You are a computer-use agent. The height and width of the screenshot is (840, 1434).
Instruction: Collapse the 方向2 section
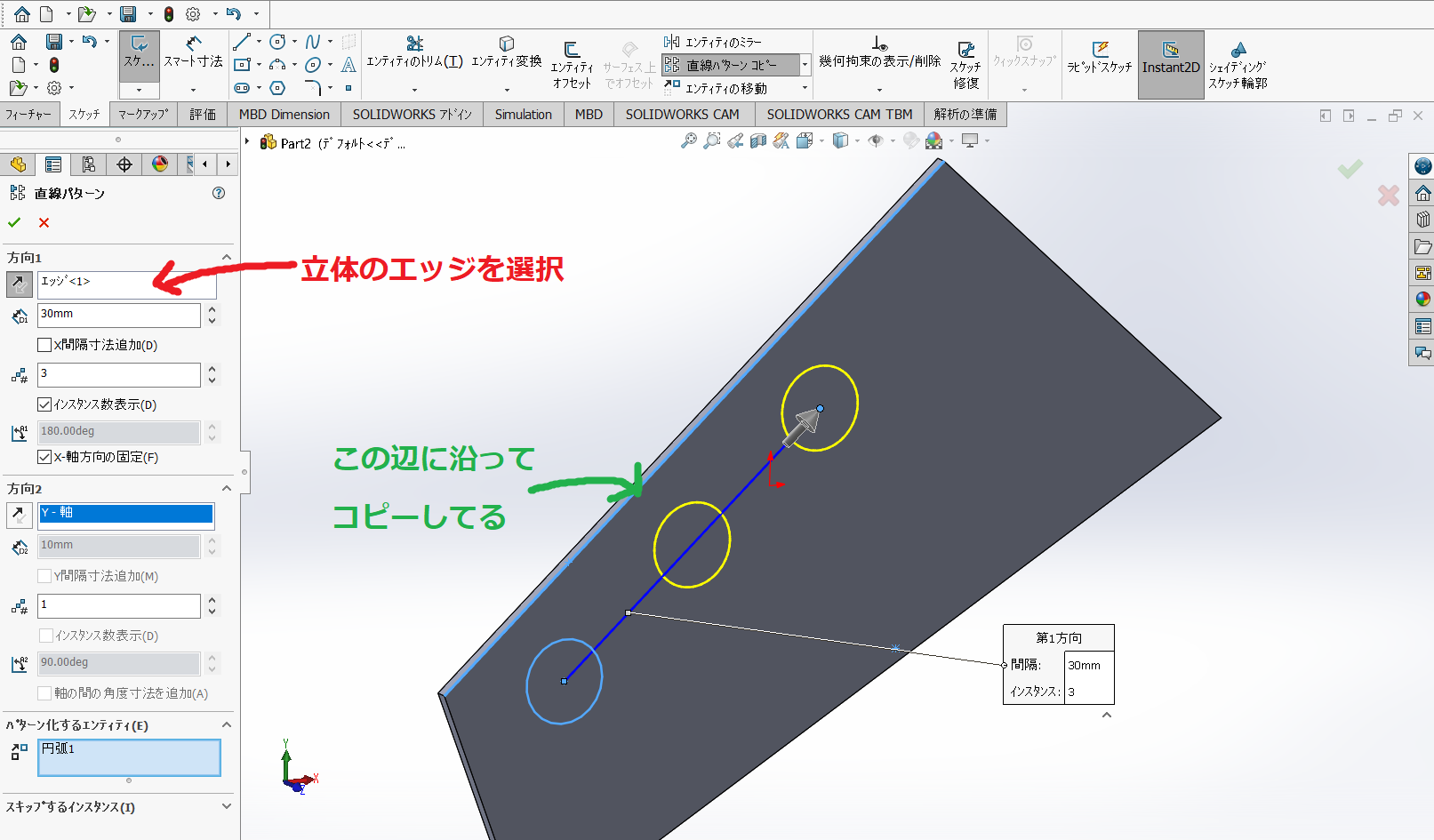tap(226, 489)
